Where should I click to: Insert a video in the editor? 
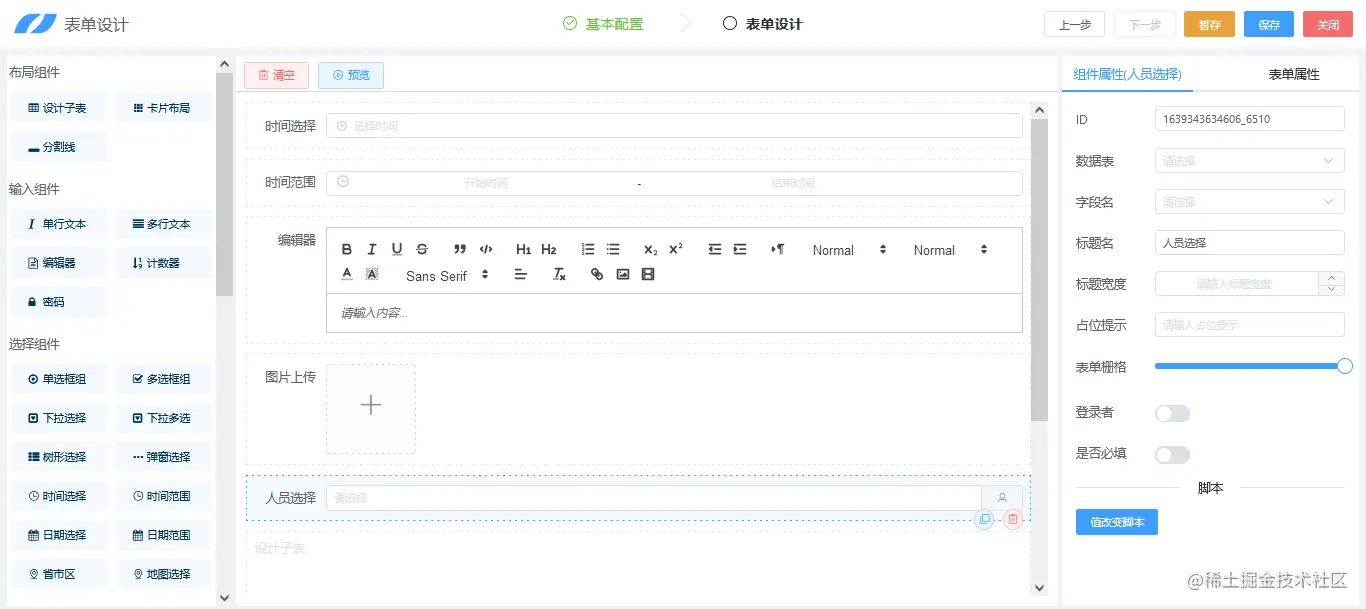pyautogui.click(x=648, y=274)
